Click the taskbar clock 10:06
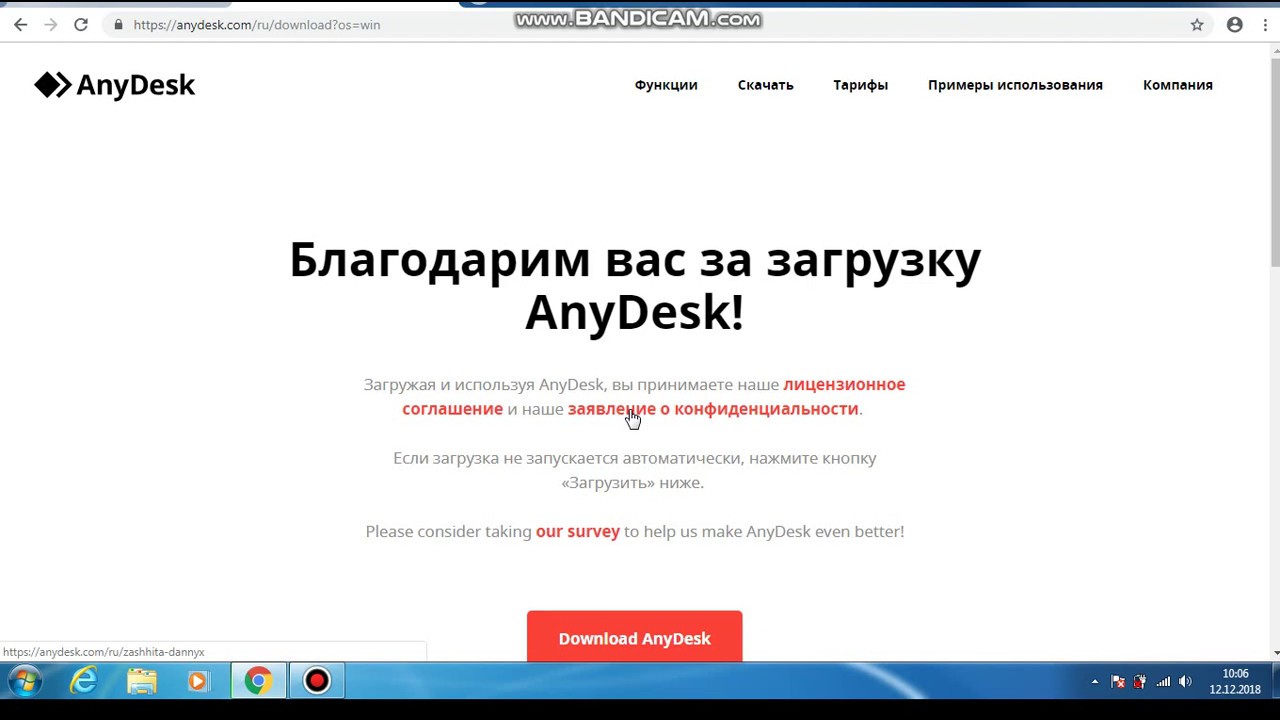This screenshot has width=1280, height=720. point(1235,682)
